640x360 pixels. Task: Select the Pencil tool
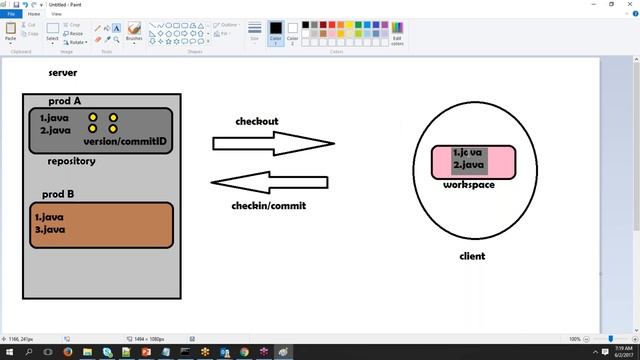(98, 28)
